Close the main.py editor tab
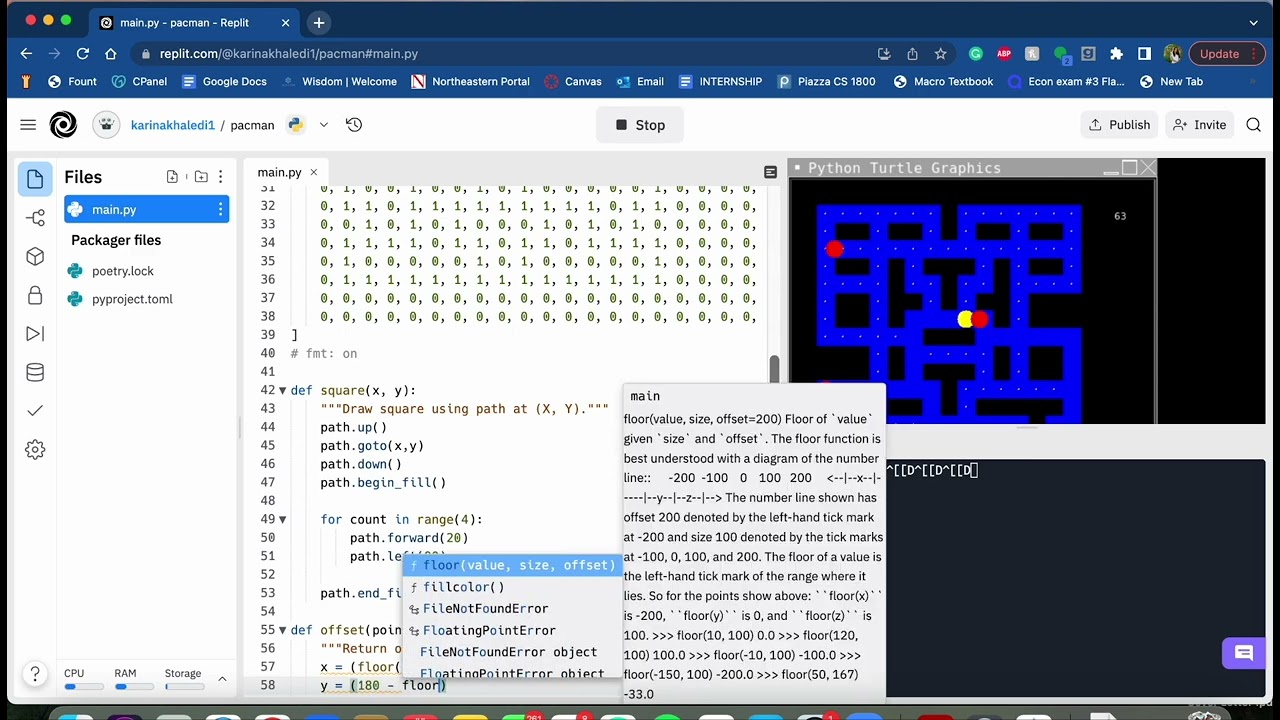The image size is (1280, 720). (x=313, y=172)
